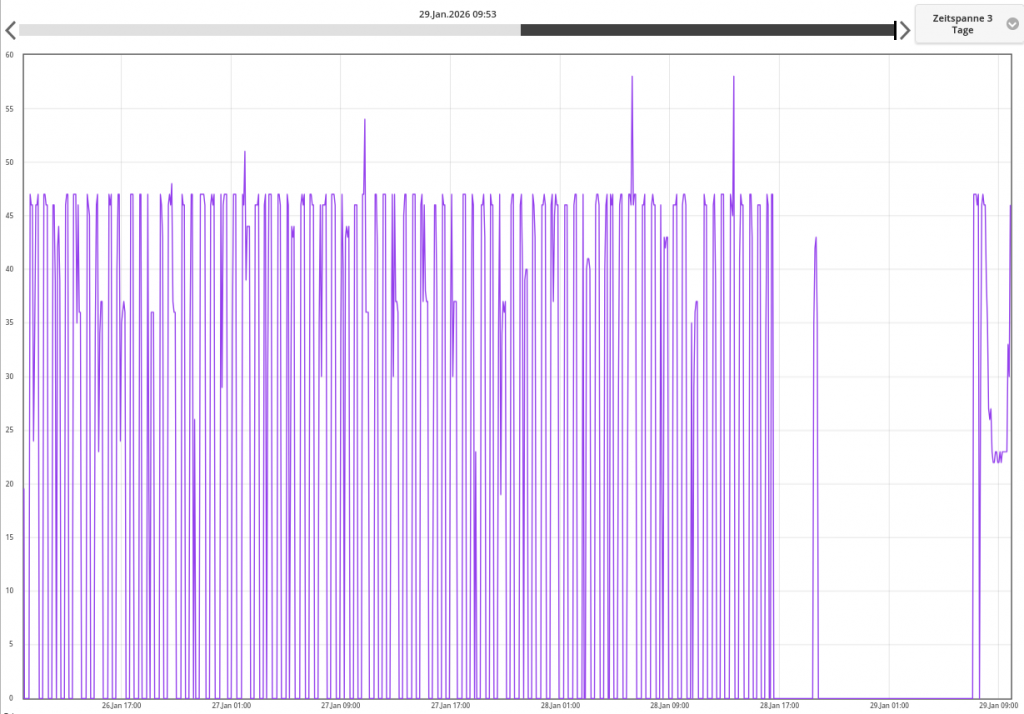Image resolution: width=1024 pixels, height=714 pixels.
Task: Click the left arrow to go back in time
Action: 9,30
